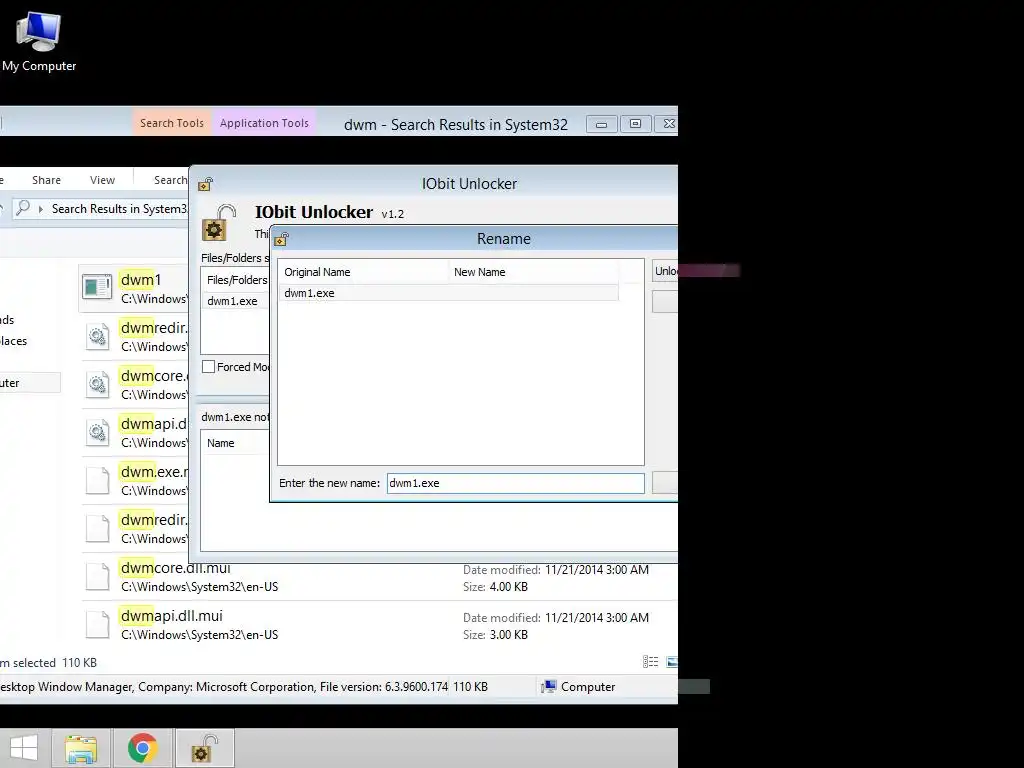The height and width of the screenshot is (768, 1024).
Task: Open the Search Tools ribbon tab
Action: pos(172,123)
